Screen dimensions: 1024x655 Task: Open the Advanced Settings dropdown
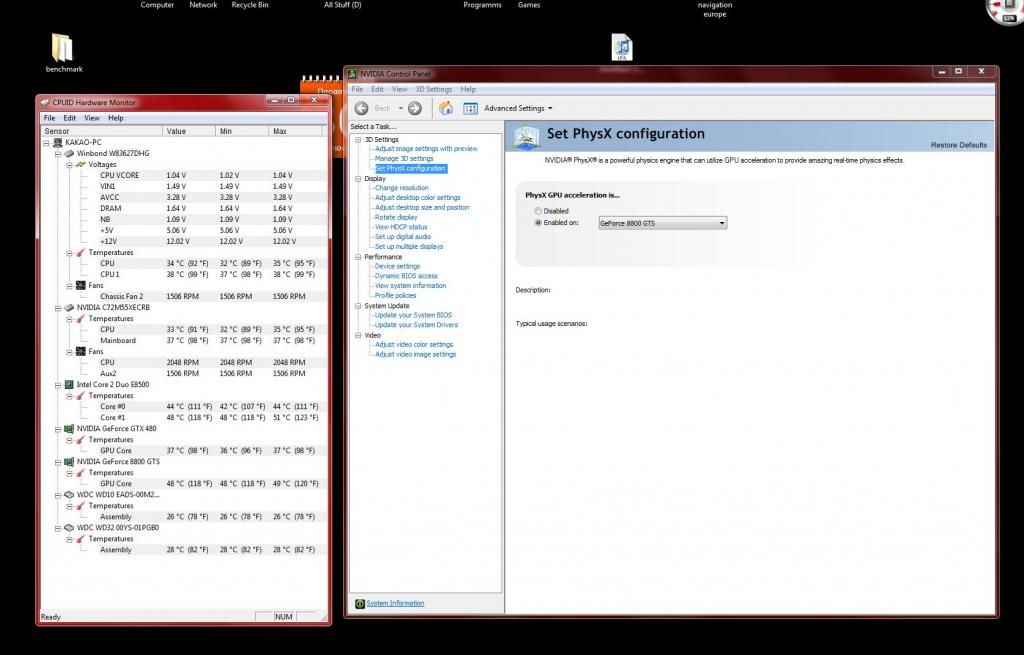(x=519, y=108)
